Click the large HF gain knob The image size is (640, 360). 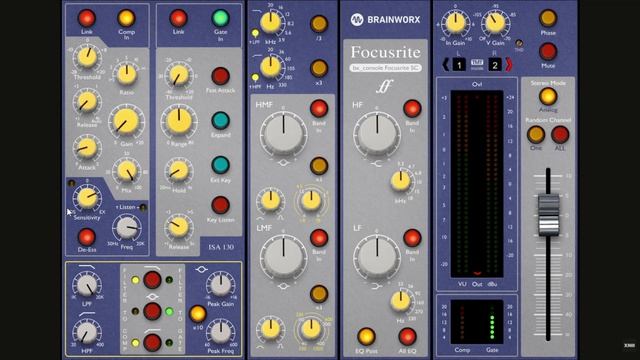(x=377, y=134)
